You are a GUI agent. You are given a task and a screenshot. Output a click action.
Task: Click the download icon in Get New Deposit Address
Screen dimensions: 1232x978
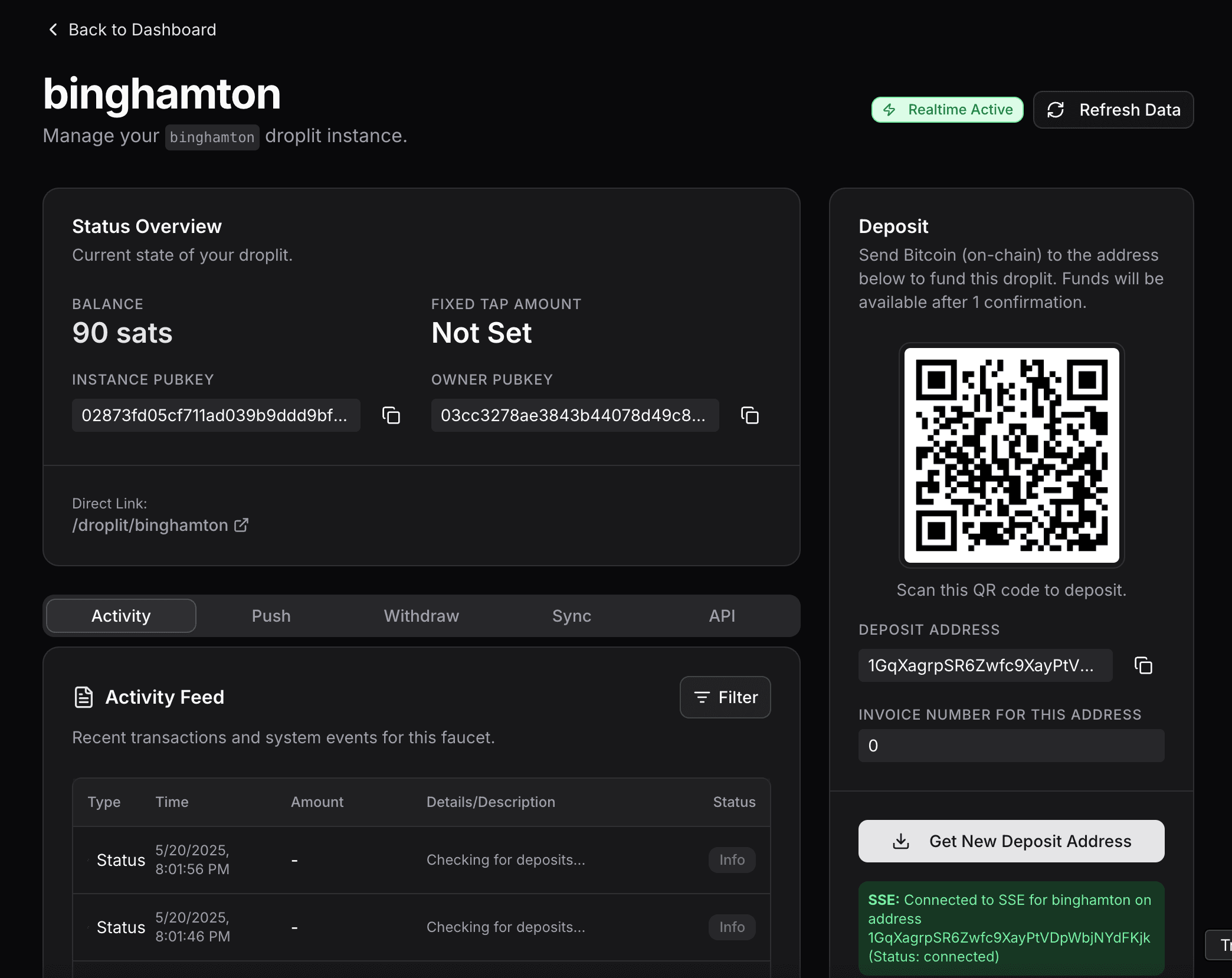pos(901,841)
